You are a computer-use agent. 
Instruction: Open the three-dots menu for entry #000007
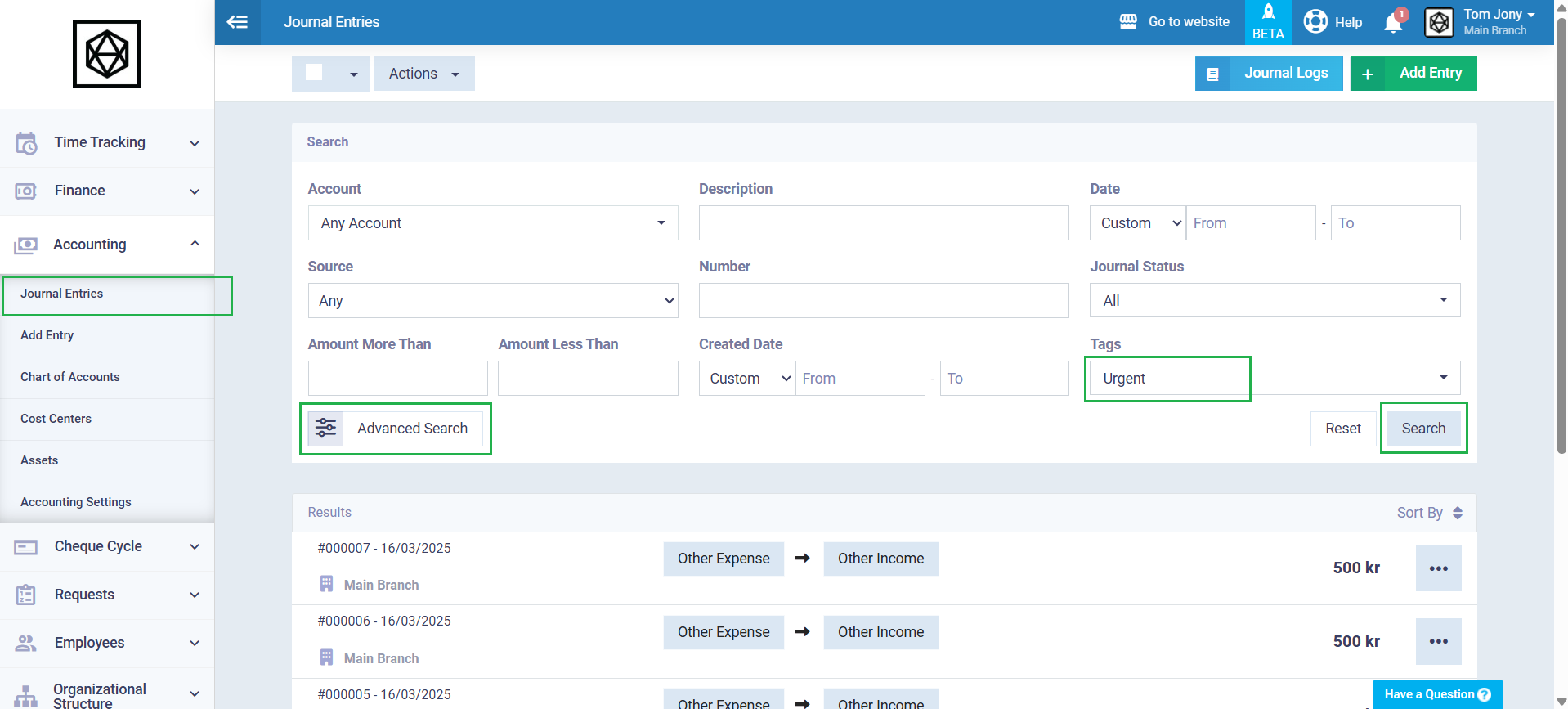[x=1439, y=568]
